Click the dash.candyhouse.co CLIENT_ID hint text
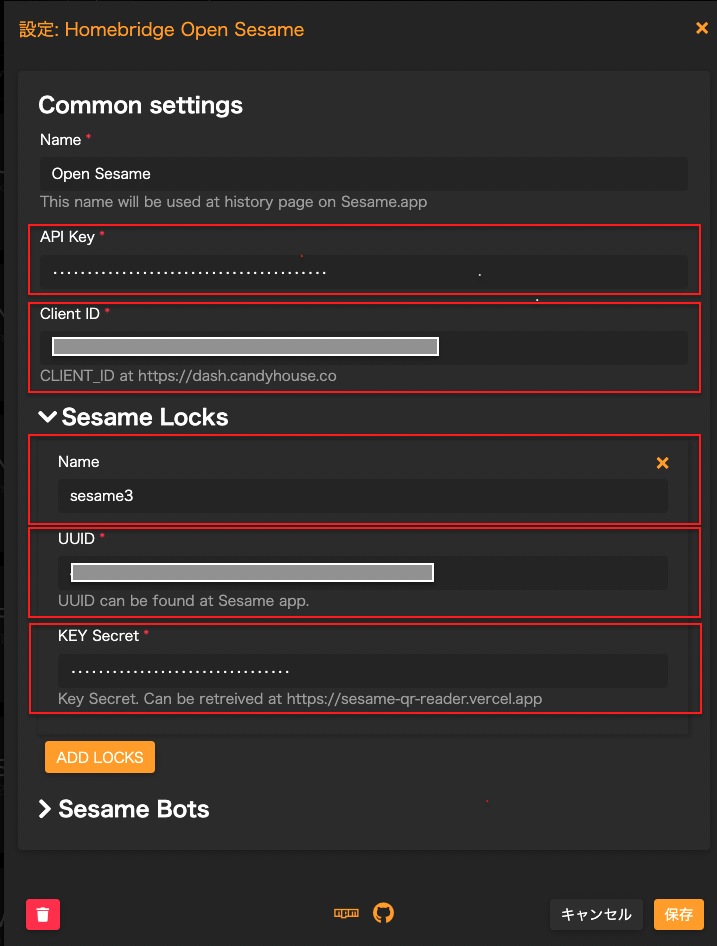The image size is (717, 946). (188, 377)
